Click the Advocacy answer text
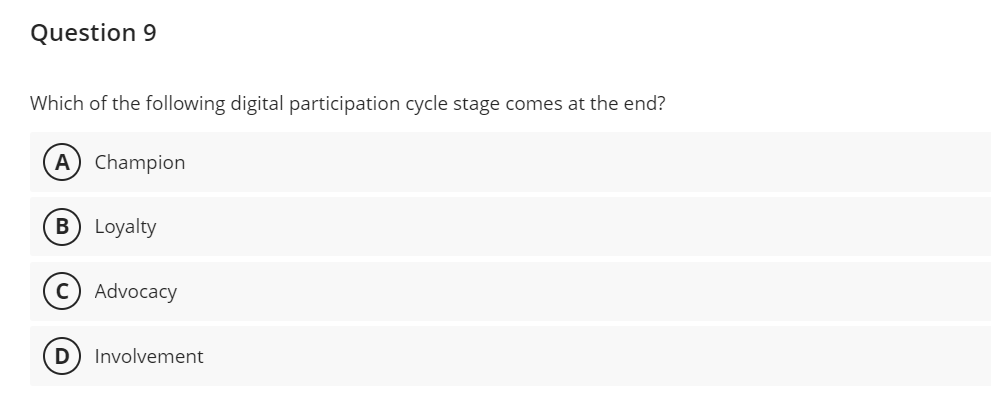Image resolution: width=991 pixels, height=414 pixels. pos(136,292)
